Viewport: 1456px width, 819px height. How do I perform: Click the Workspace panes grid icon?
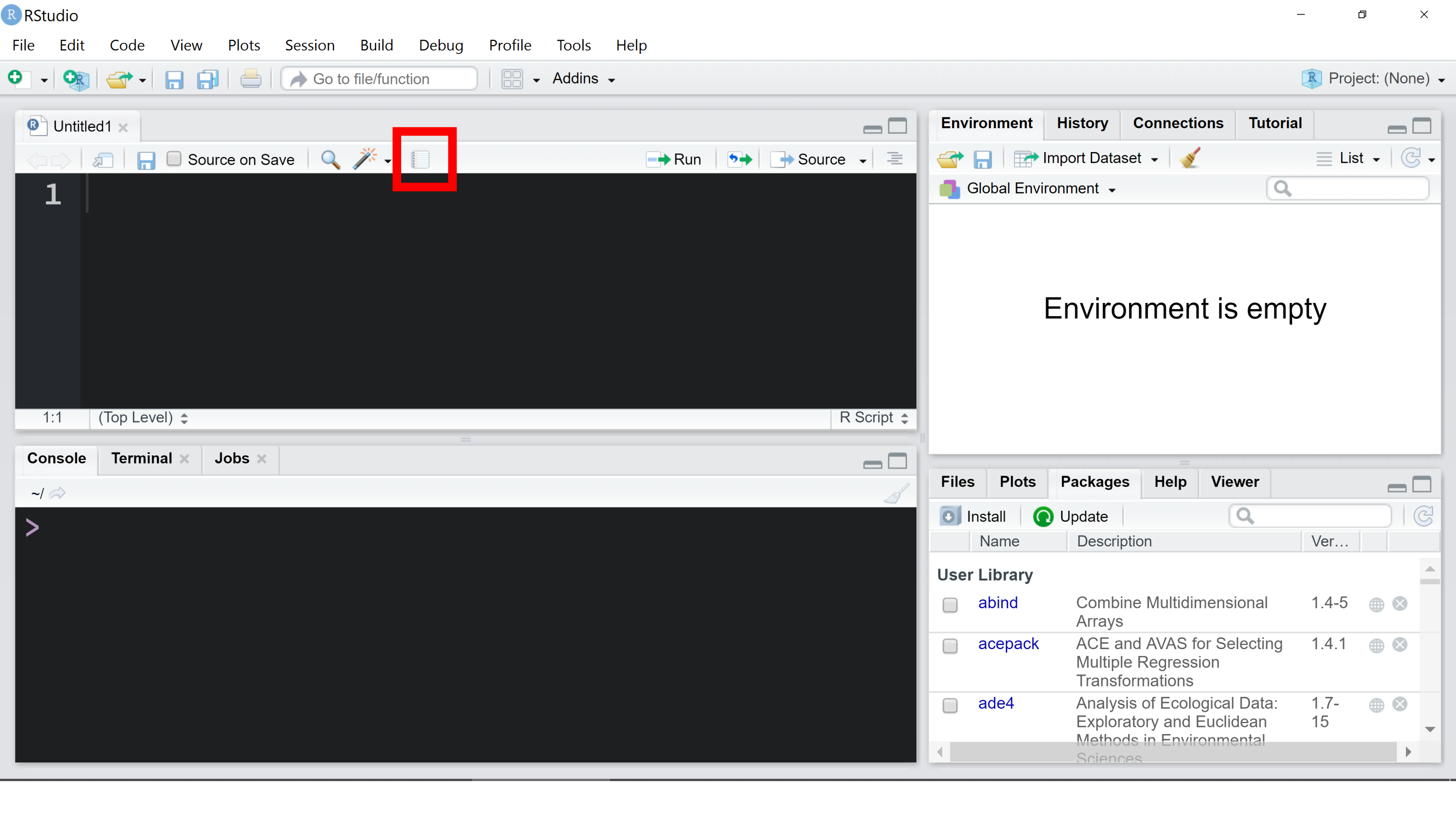512,79
